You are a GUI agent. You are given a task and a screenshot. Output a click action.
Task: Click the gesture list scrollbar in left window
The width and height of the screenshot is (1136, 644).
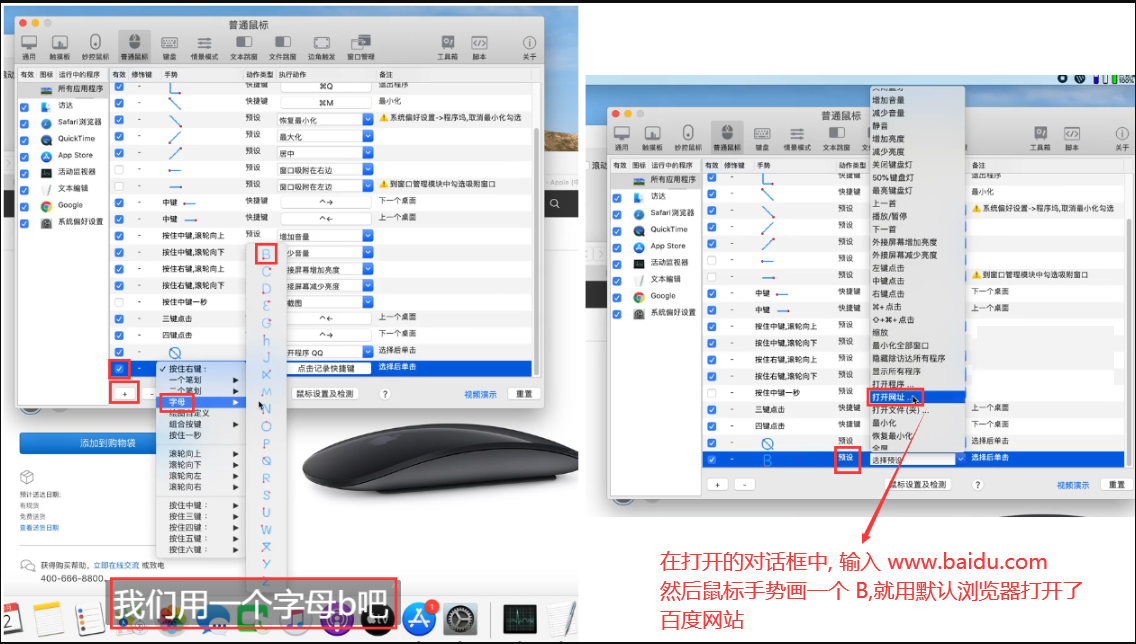tap(536, 253)
